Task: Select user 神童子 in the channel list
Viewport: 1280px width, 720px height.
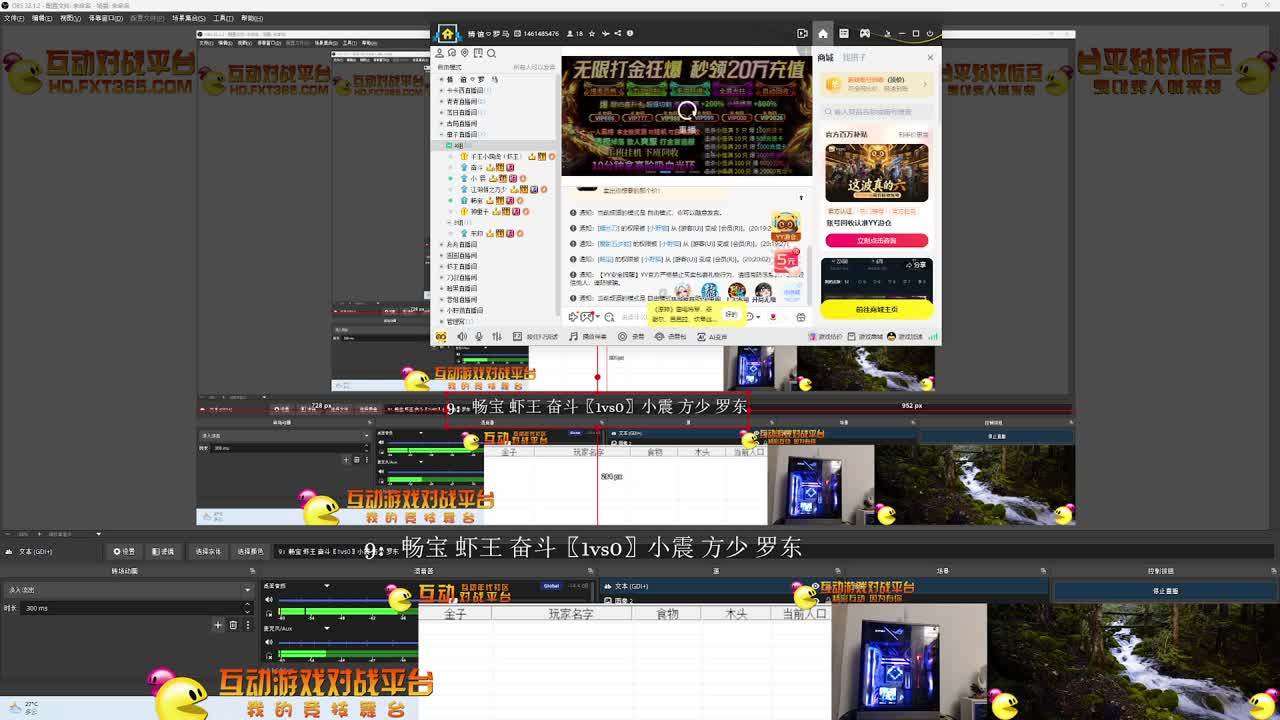Action: pyautogui.click(x=479, y=211)
